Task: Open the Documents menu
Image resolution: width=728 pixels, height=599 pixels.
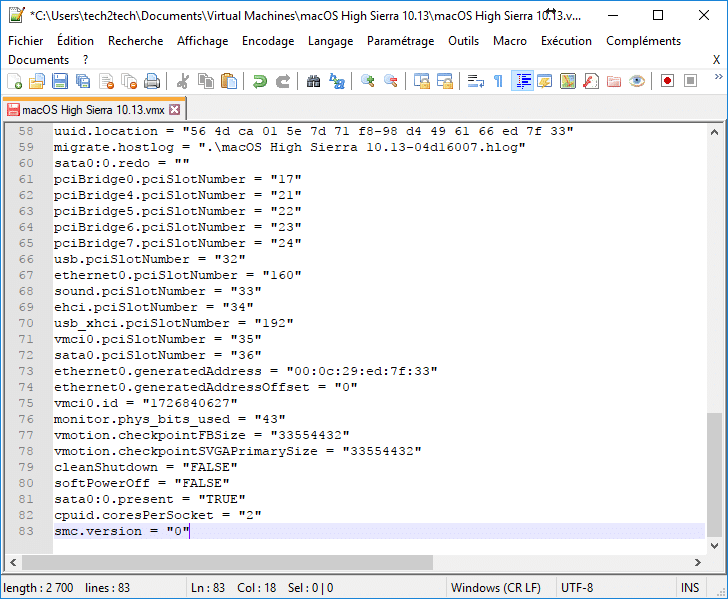Action: pos(39,60)
